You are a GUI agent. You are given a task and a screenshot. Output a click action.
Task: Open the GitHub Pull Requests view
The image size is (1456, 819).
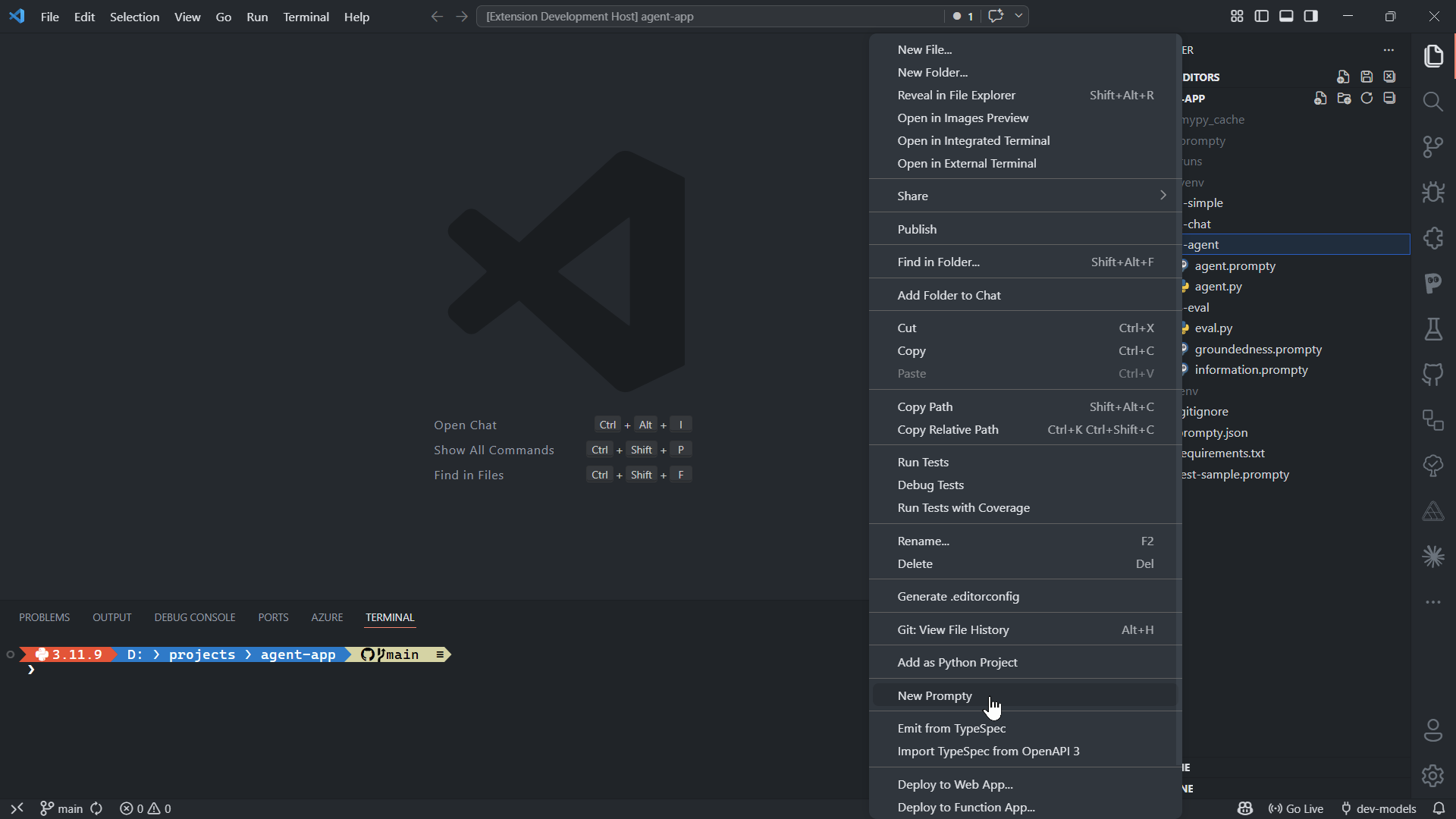[1433, 375]
